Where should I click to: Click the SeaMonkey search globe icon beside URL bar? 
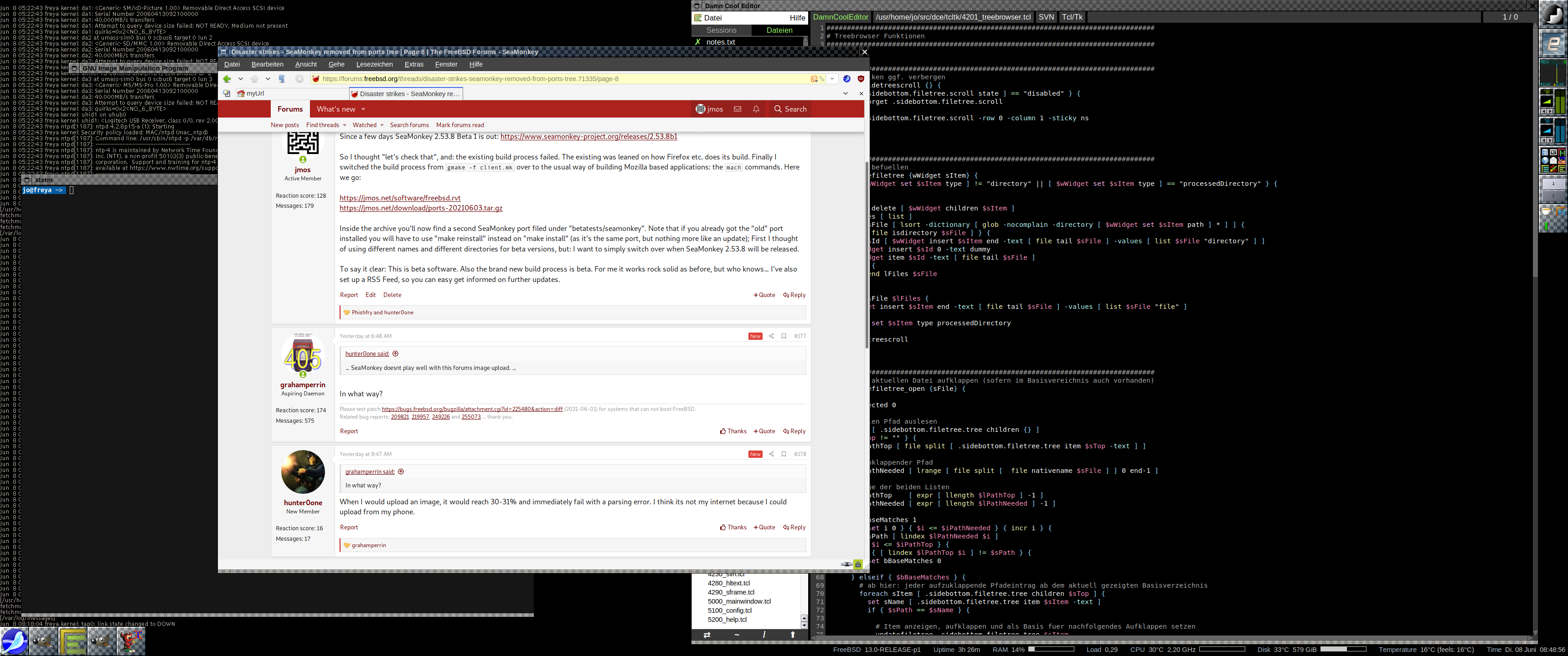(x=847, y=78)
